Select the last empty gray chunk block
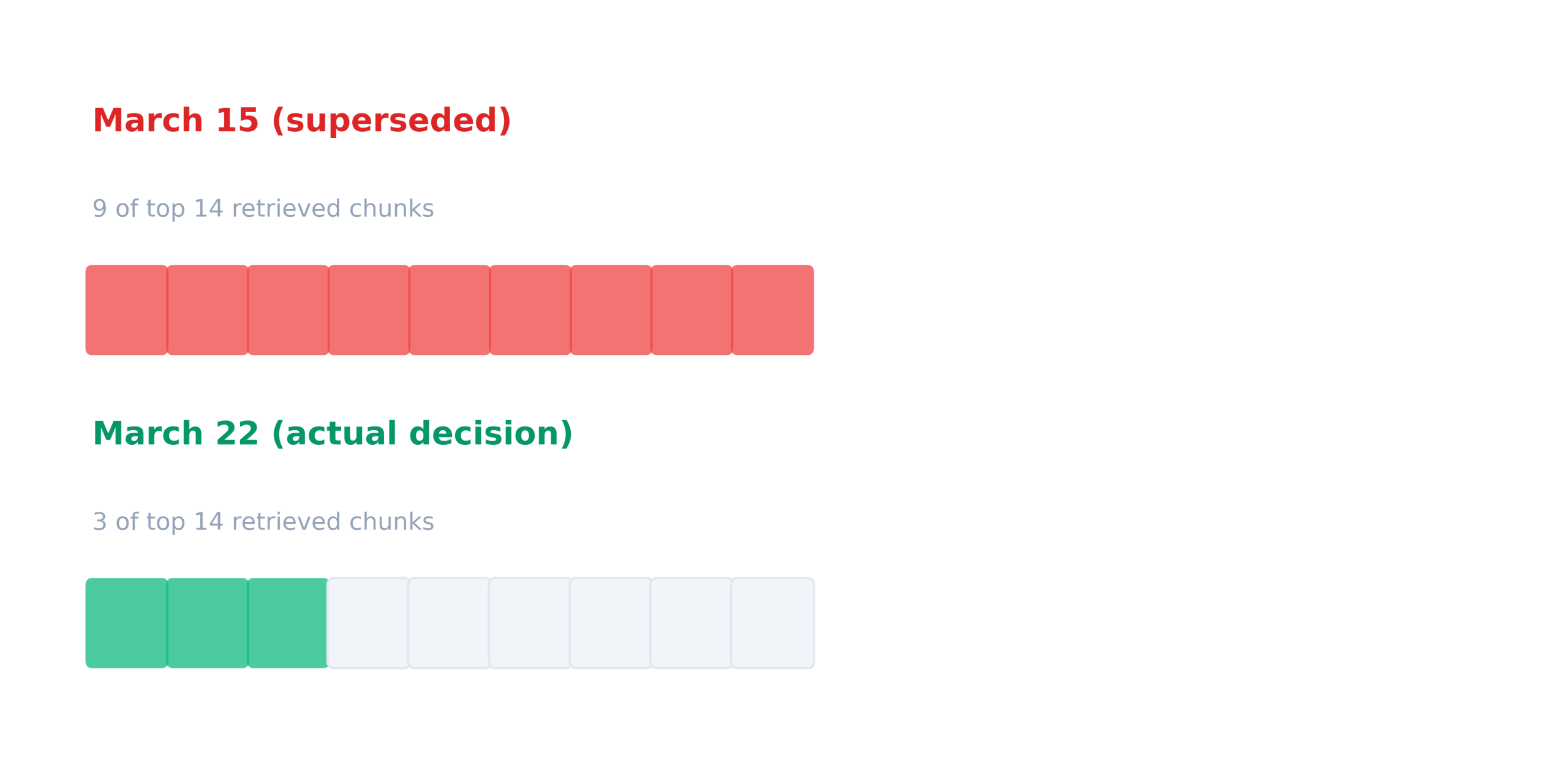Viewport: 1568px width, 758px height. click(x=772, y=623)
